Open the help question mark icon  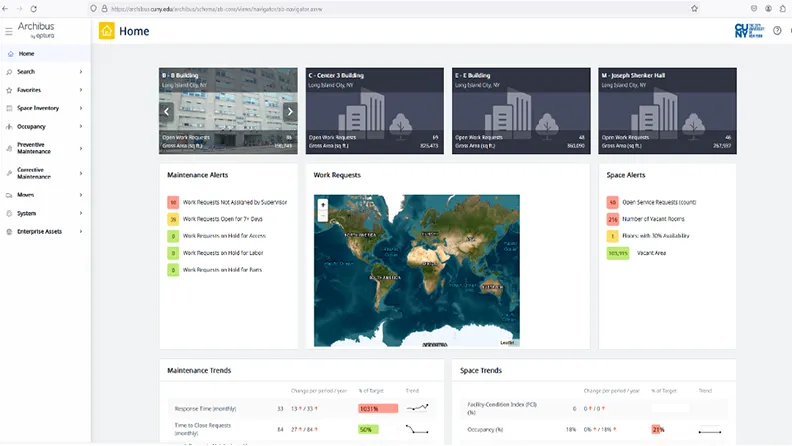click(x=777, y=31)
